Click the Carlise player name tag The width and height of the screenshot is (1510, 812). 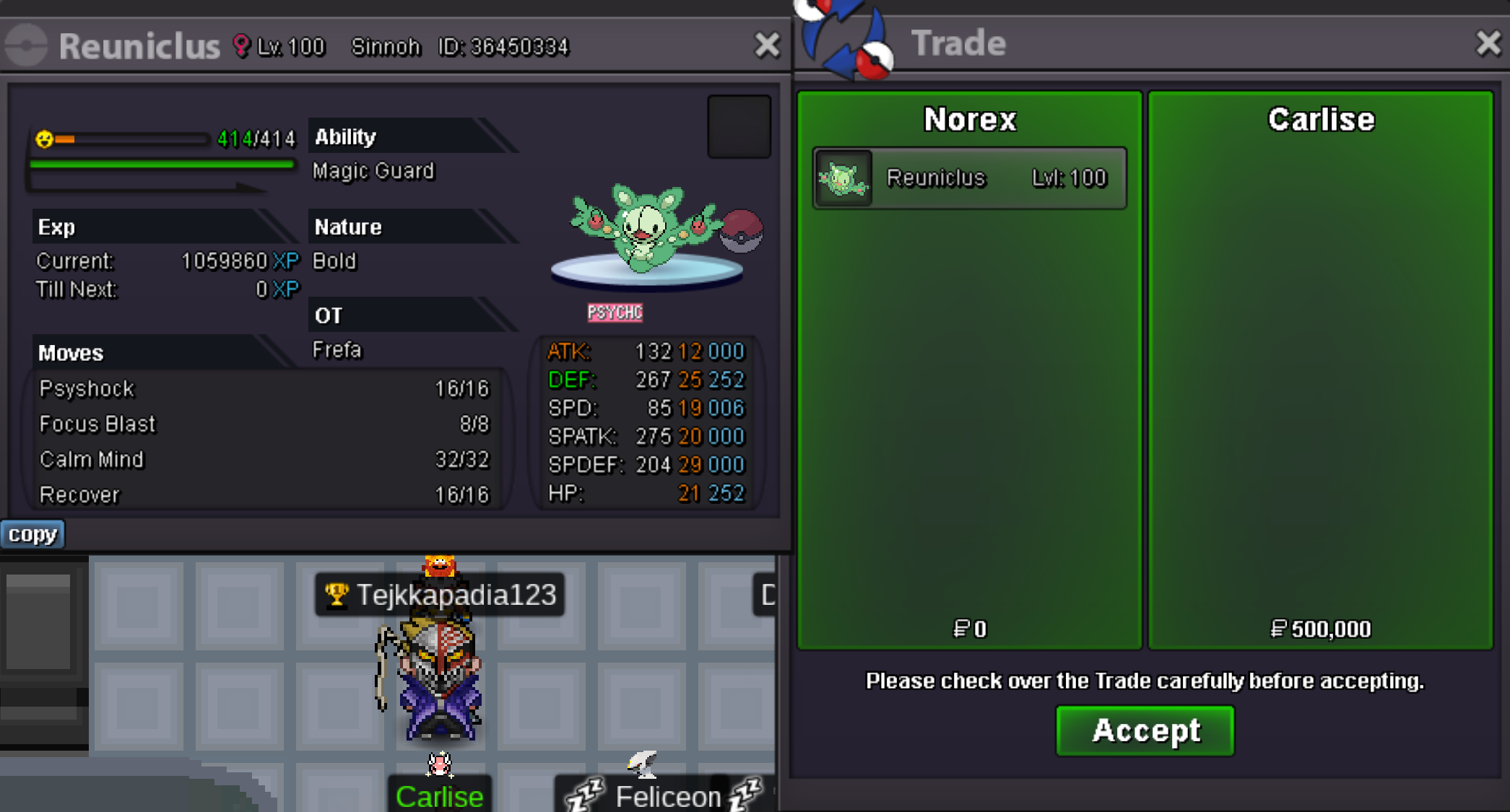pos(439,795)
